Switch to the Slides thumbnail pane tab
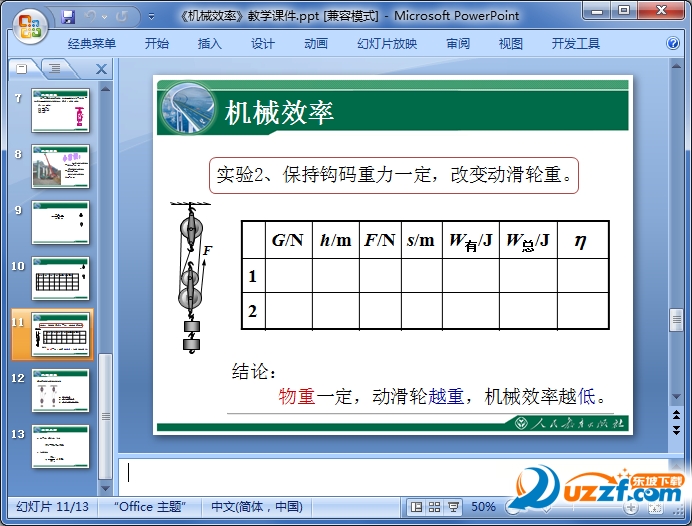The image size is (692, 526). (x=22, y=68)
